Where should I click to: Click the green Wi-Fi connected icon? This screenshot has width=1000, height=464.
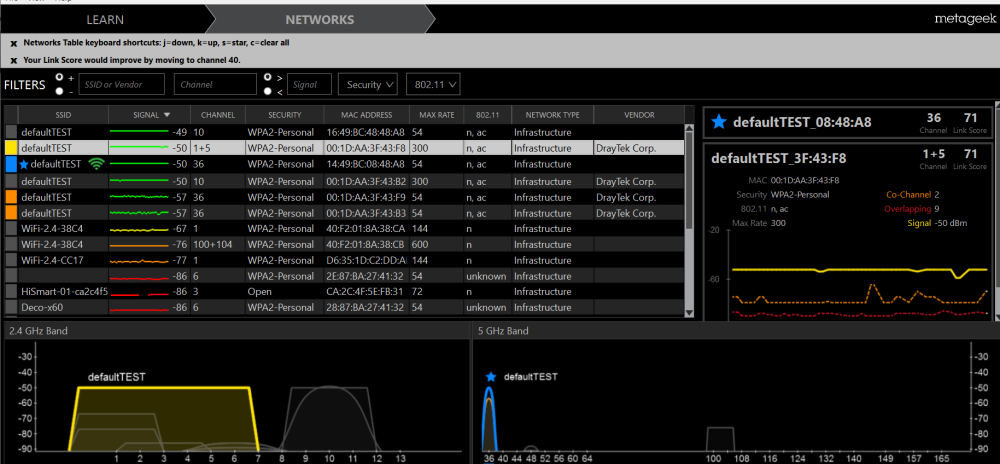pos(97,164)
